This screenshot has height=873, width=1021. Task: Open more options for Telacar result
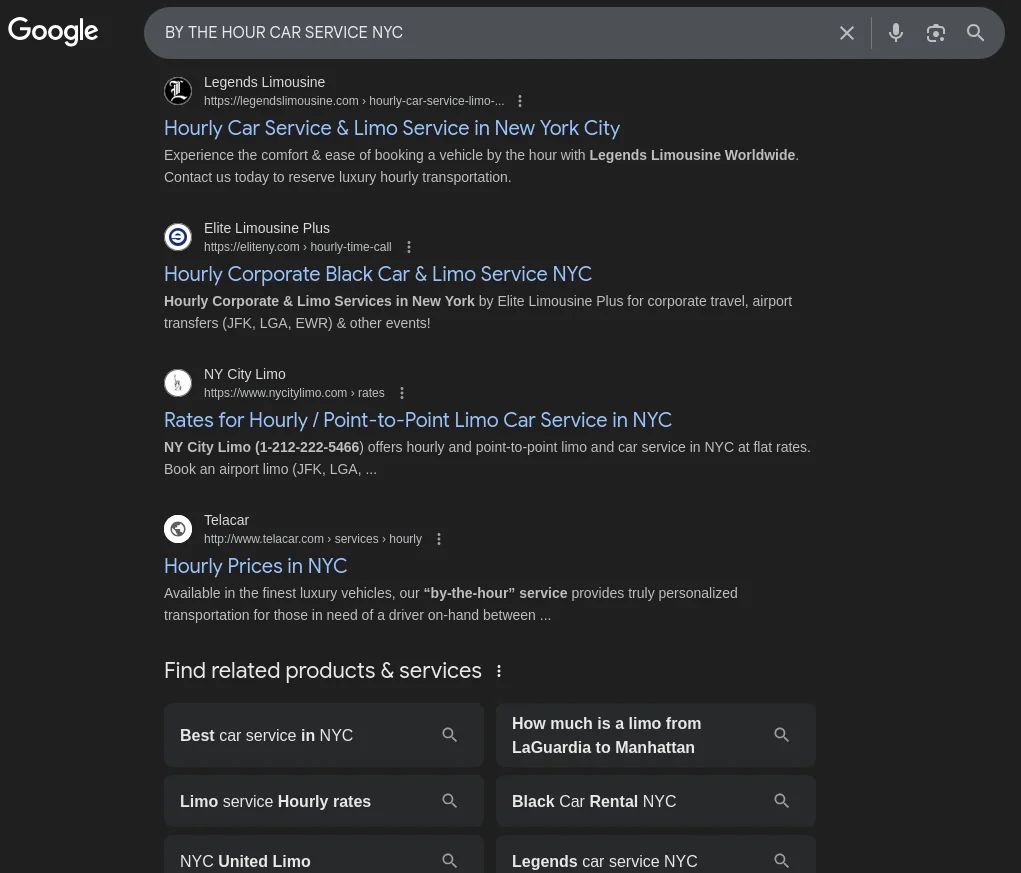tap(438, 539)
